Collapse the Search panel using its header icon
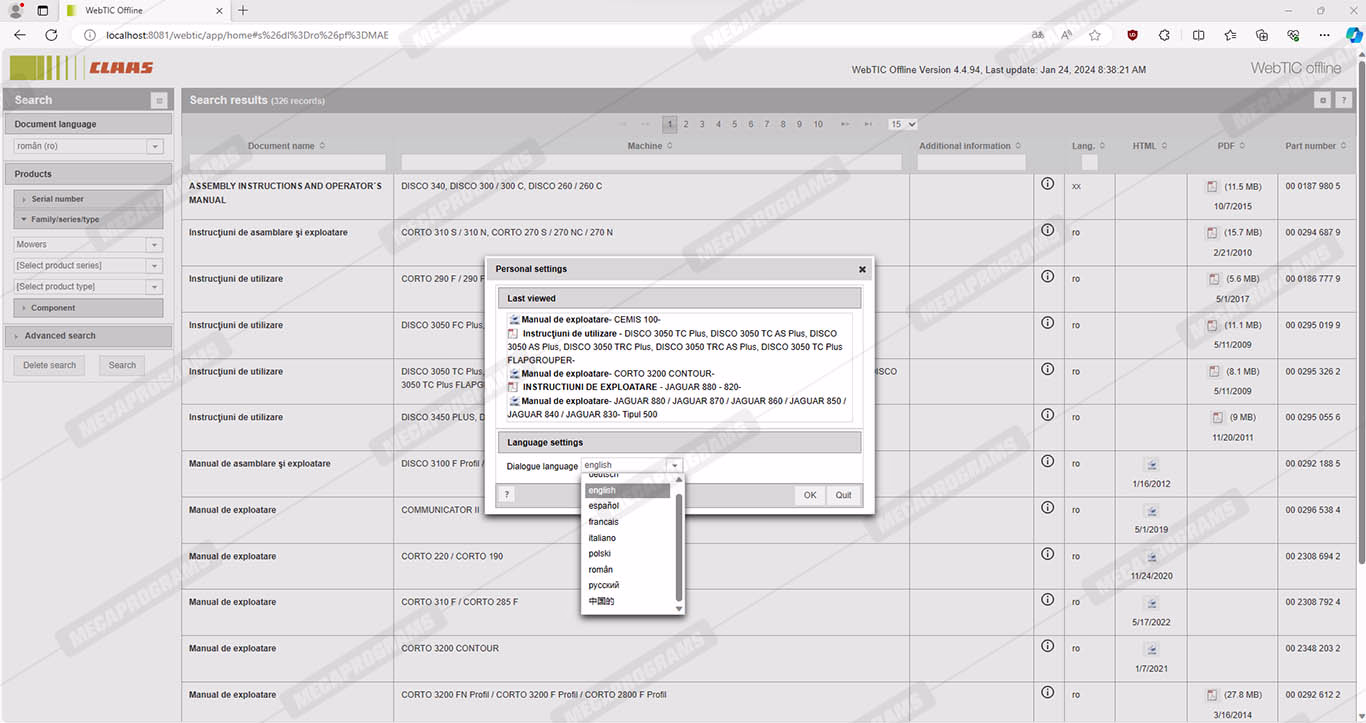This screenshot has height=723, width=1366. coord(158,100)
